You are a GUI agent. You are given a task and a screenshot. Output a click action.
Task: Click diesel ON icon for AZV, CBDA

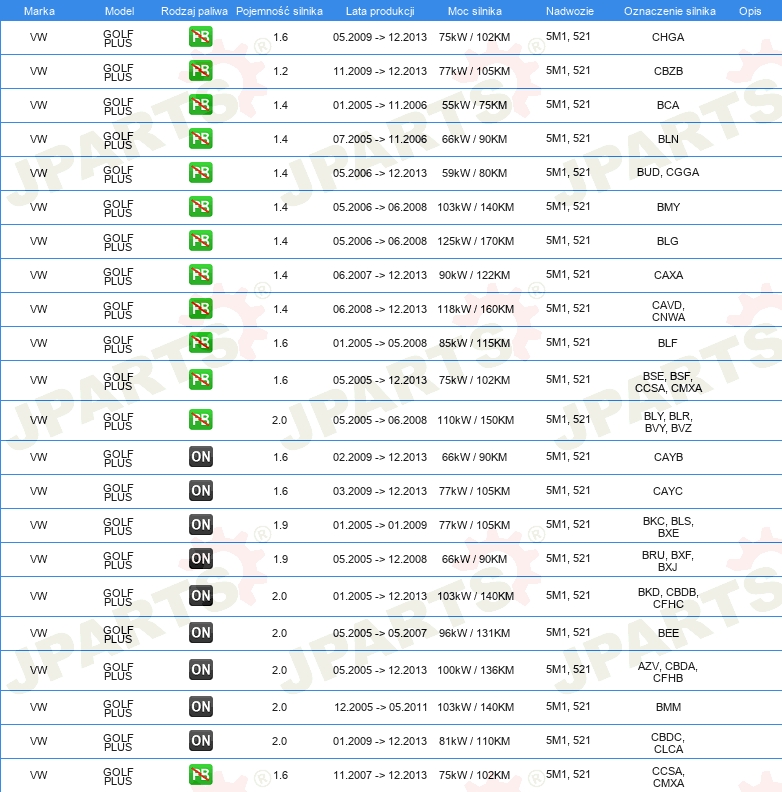tap(201, 670)
